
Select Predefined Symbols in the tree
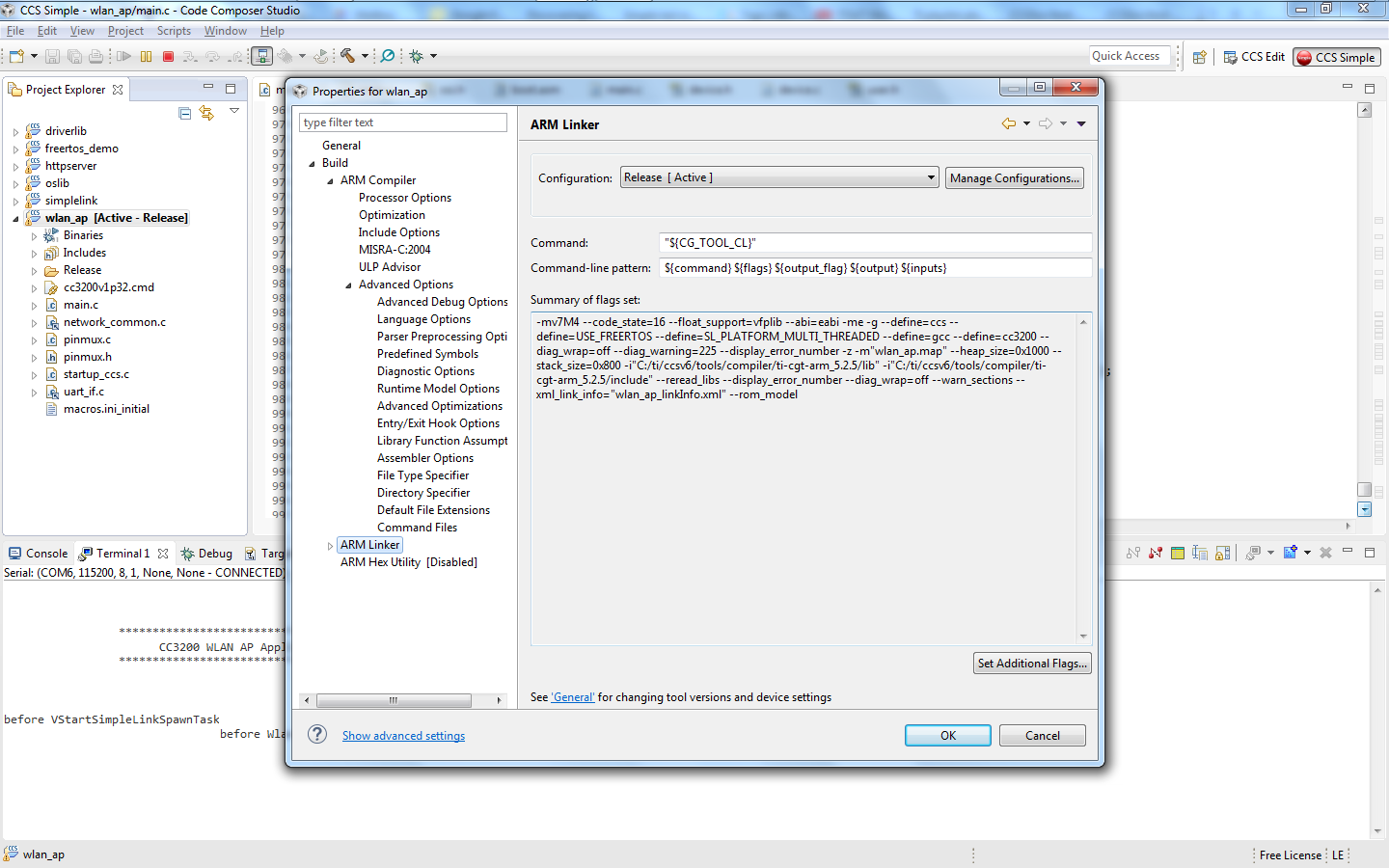pyautogui.click(x=427, y=354)
